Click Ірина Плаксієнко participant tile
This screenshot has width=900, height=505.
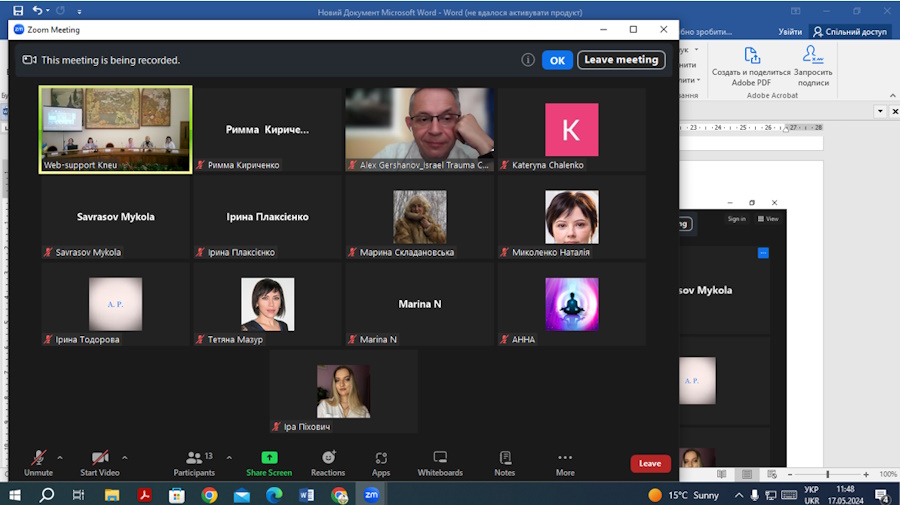267,217
